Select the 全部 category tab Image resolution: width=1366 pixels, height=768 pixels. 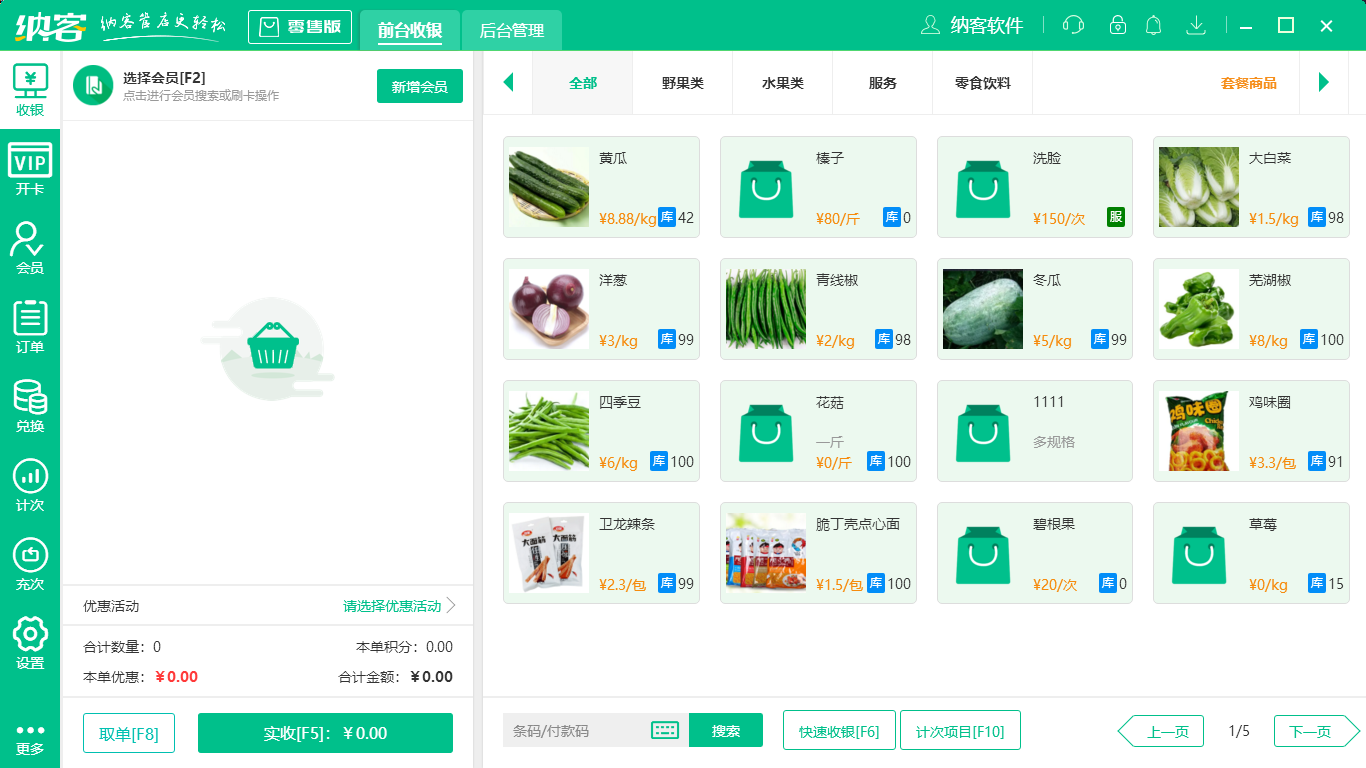tap(583, 83)
